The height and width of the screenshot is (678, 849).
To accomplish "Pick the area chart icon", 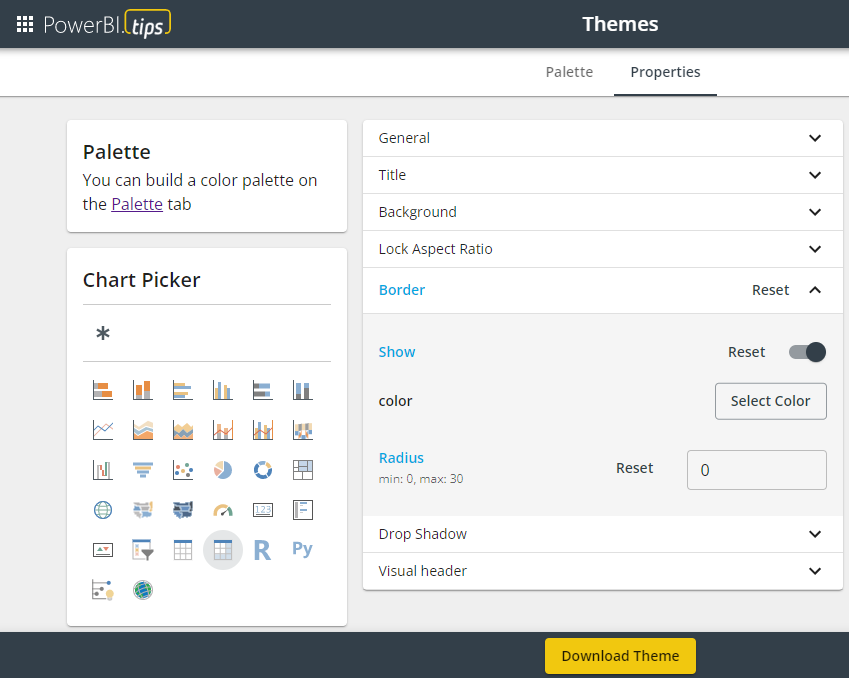I will (x=143, y=430).
